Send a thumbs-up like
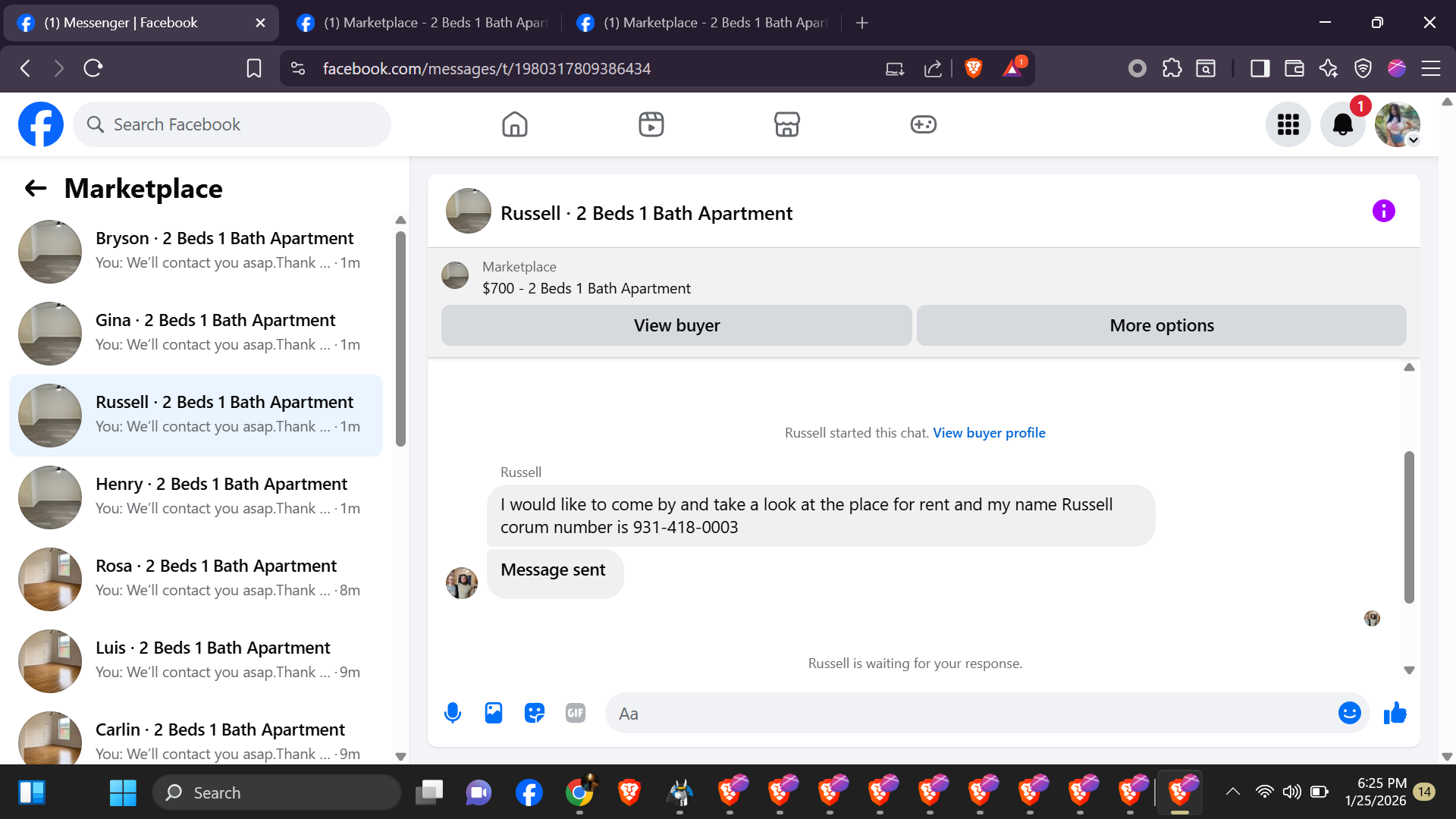Screen dimensions: 1456x819 pos(1395,713)
